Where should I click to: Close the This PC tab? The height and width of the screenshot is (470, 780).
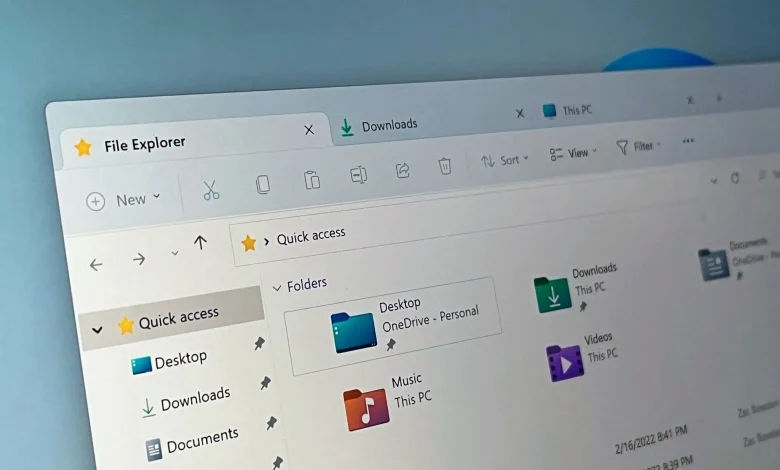pyautogui.click(x=690, y=100)
